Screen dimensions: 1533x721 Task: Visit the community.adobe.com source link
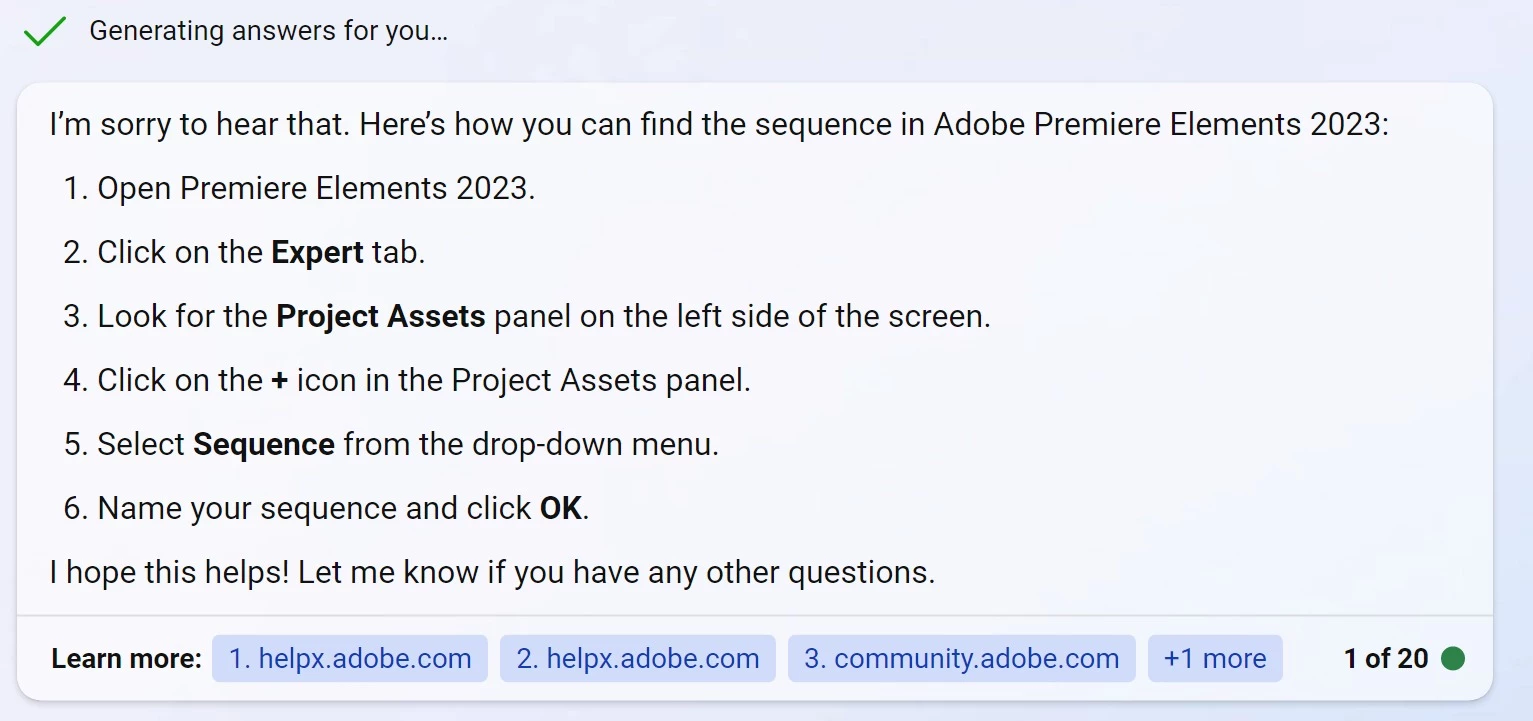click(x=961, y=659)
